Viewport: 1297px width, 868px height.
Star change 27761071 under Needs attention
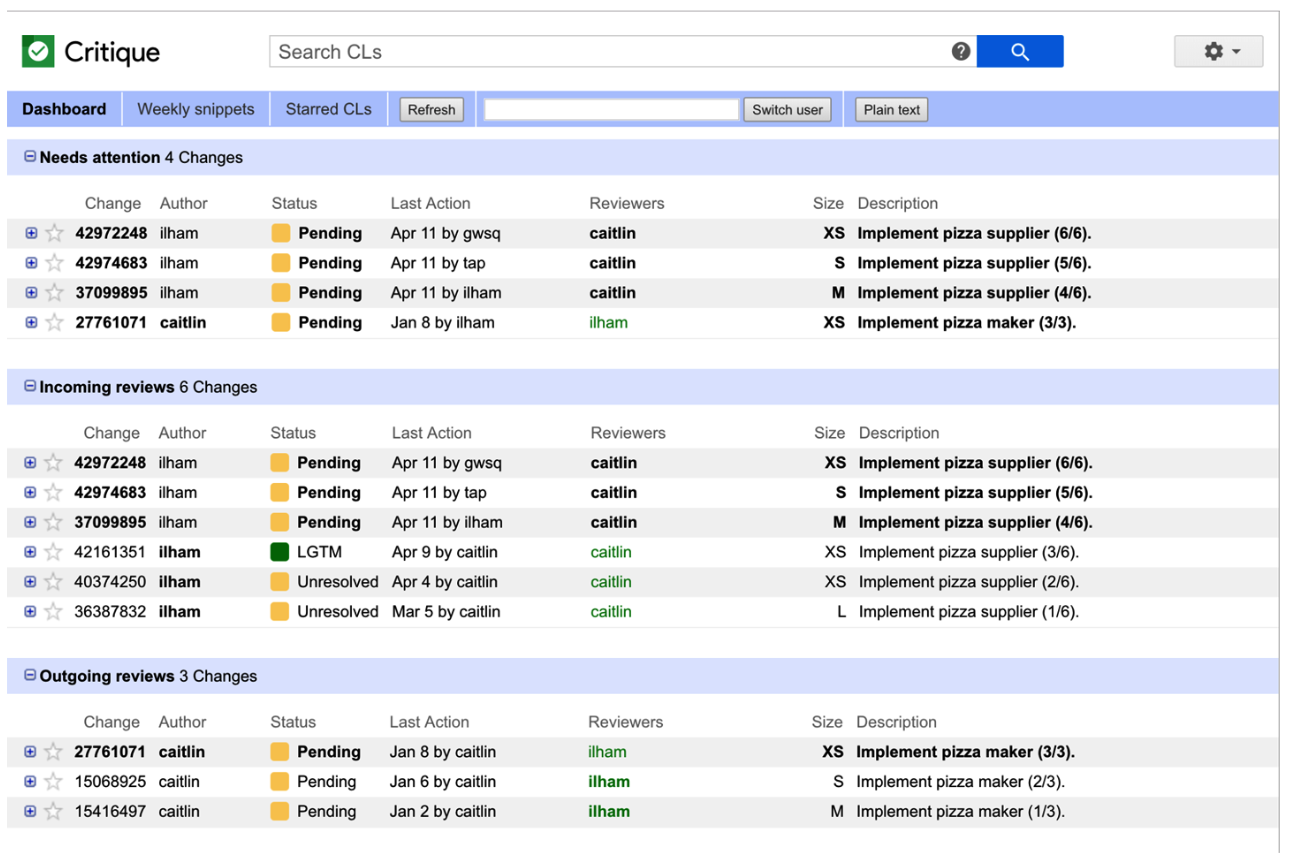coord(54,322)
